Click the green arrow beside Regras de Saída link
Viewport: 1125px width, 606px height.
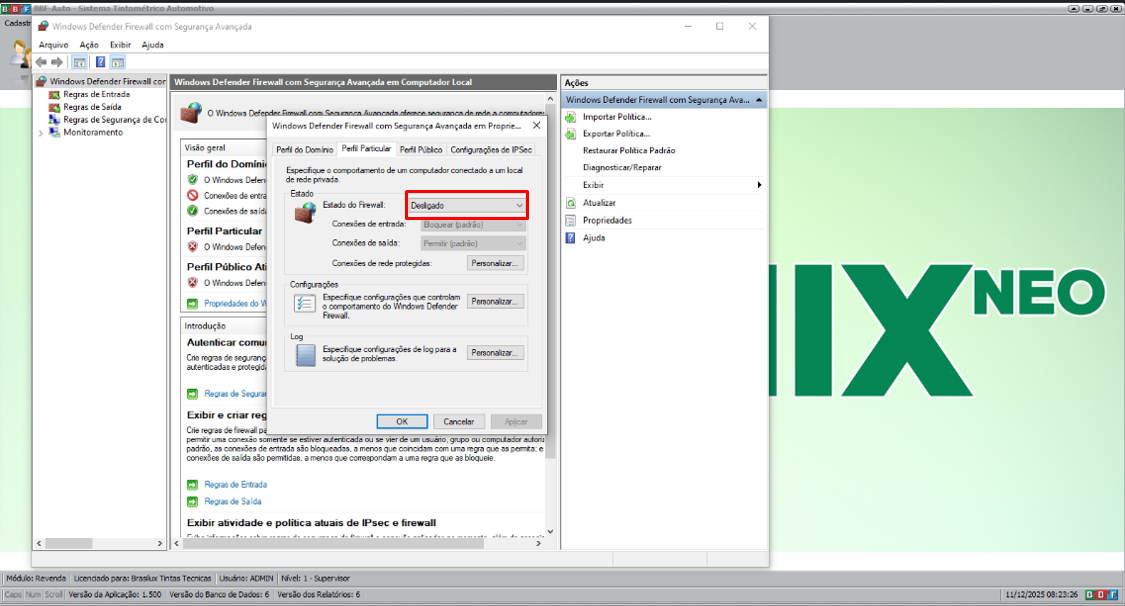tap(192, 502)
